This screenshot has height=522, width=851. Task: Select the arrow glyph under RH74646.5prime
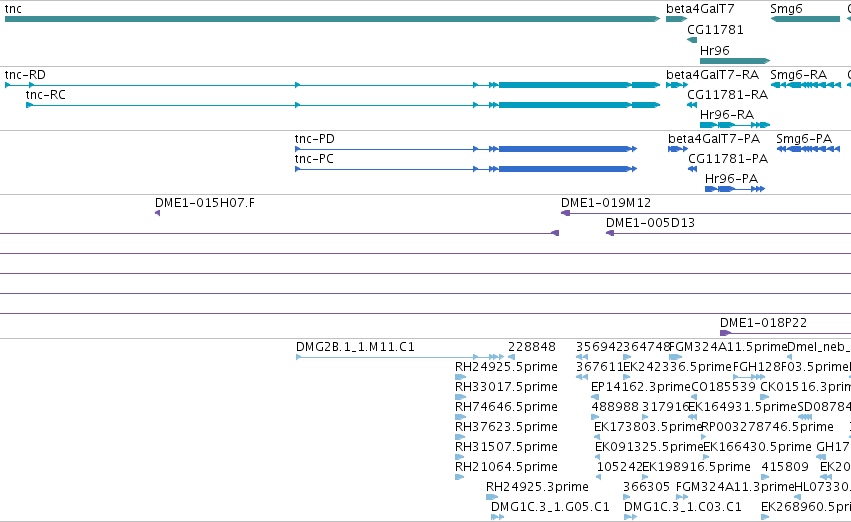tap(460, 417)
